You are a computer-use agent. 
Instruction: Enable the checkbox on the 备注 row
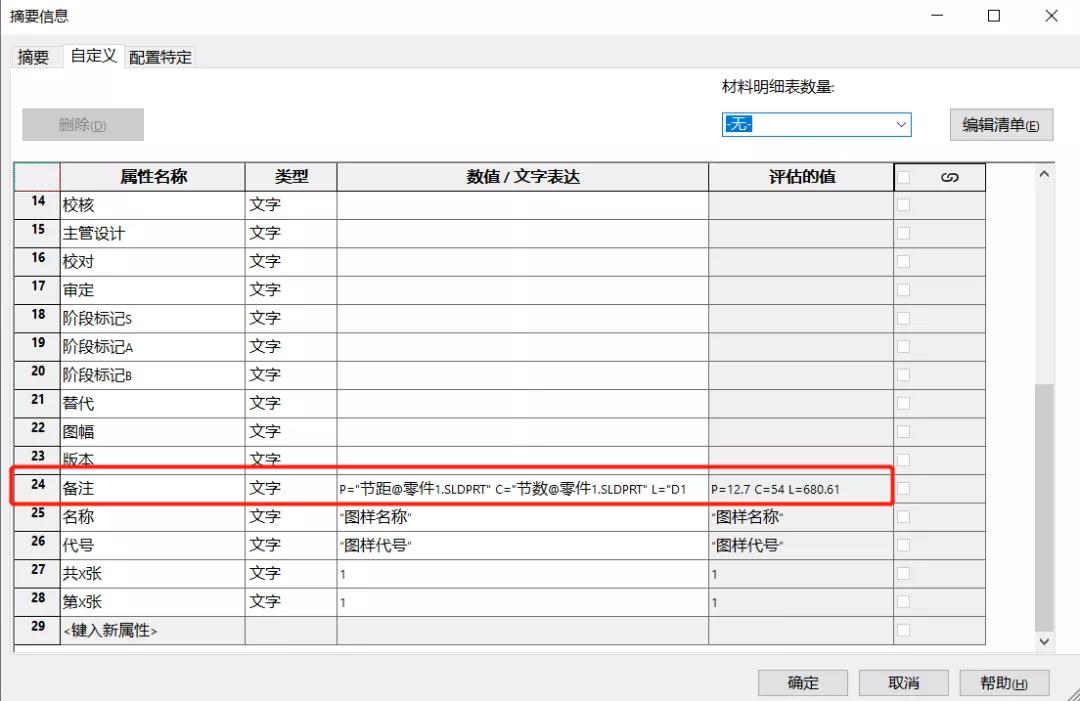903,488
